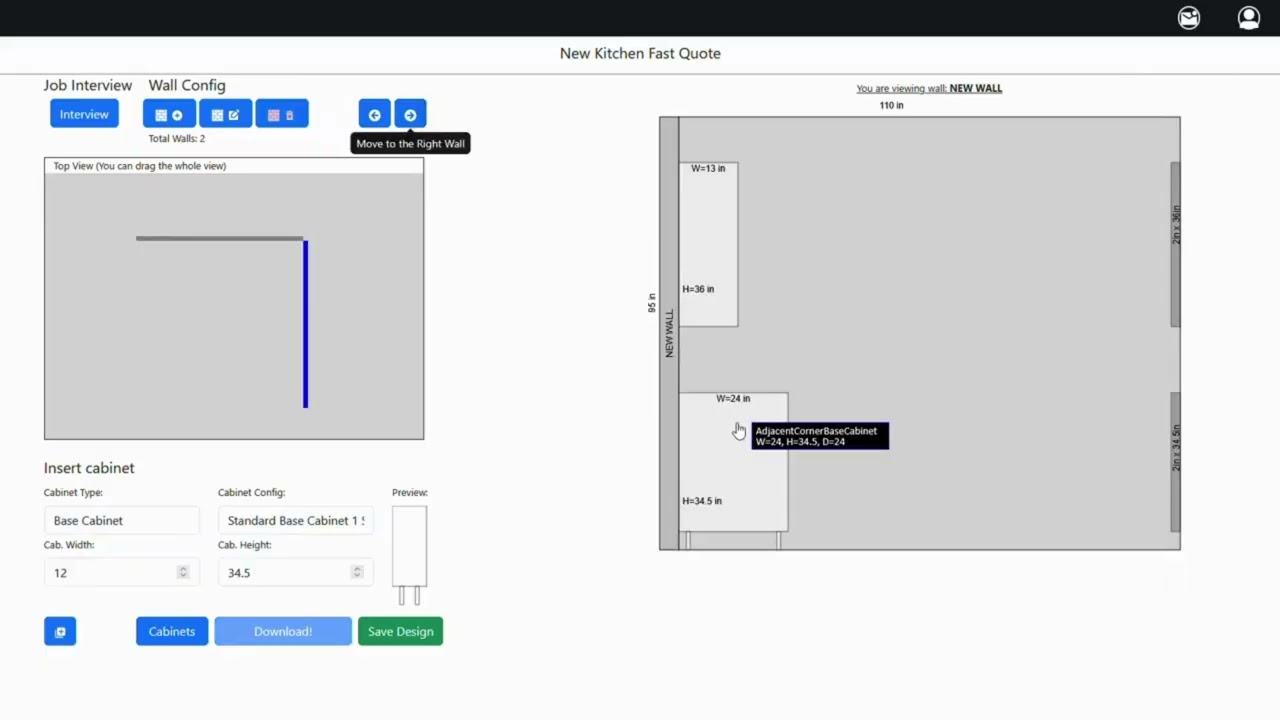Select the right-side 34.5in base cabinet edge
1280x720 pixels.
tap(1175, 462)
